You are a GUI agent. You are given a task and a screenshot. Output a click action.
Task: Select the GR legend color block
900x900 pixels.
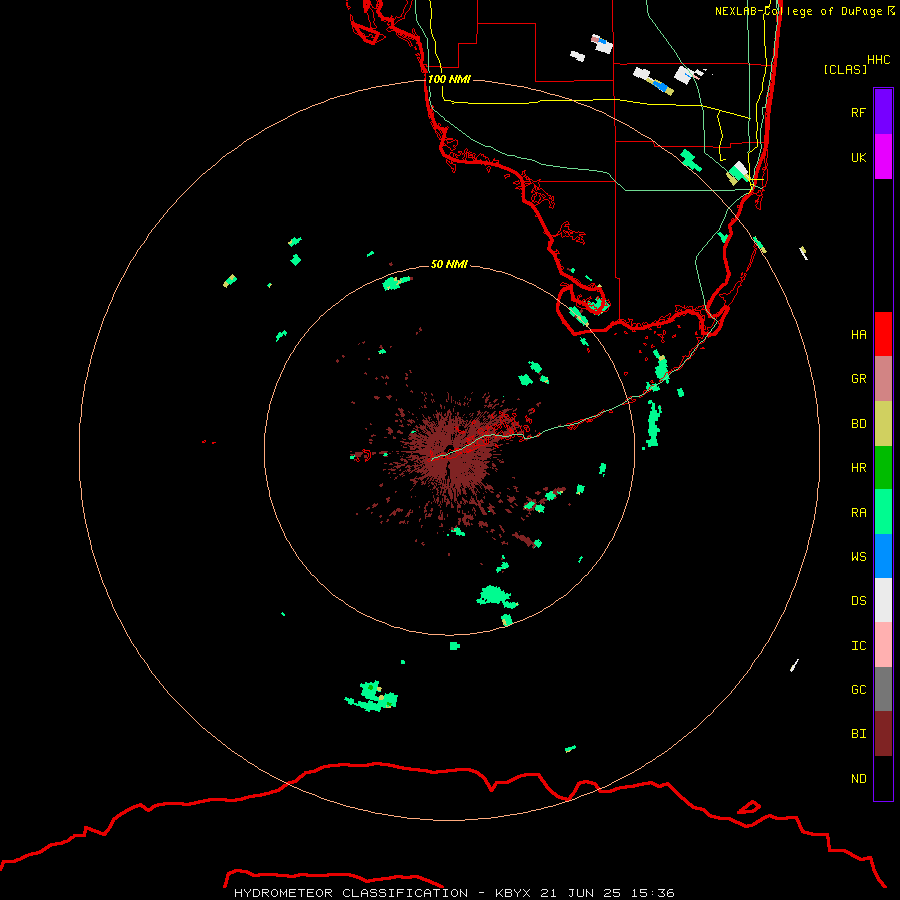883,379
